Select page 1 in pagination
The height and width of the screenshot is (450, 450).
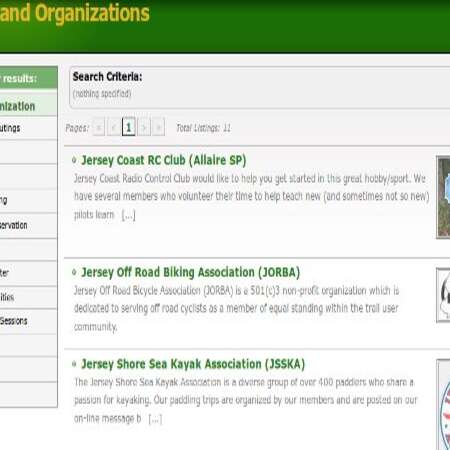point(129,127)
